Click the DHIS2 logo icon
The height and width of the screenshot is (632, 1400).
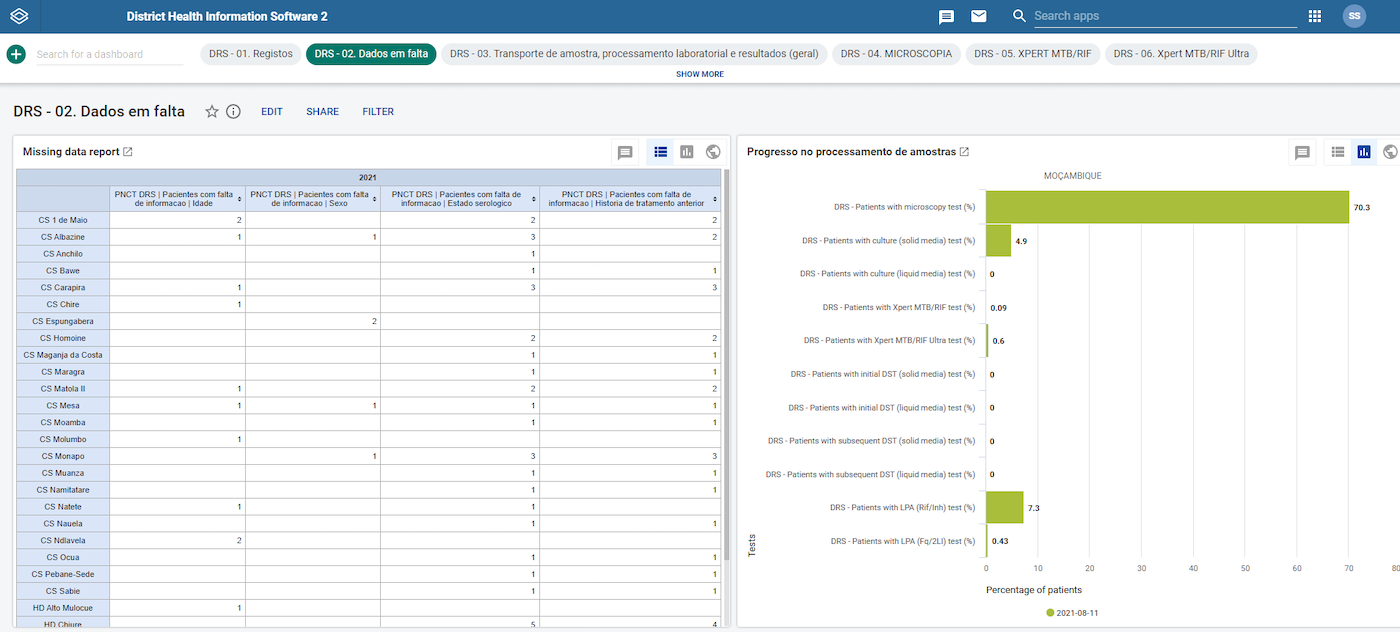point(20,17)
